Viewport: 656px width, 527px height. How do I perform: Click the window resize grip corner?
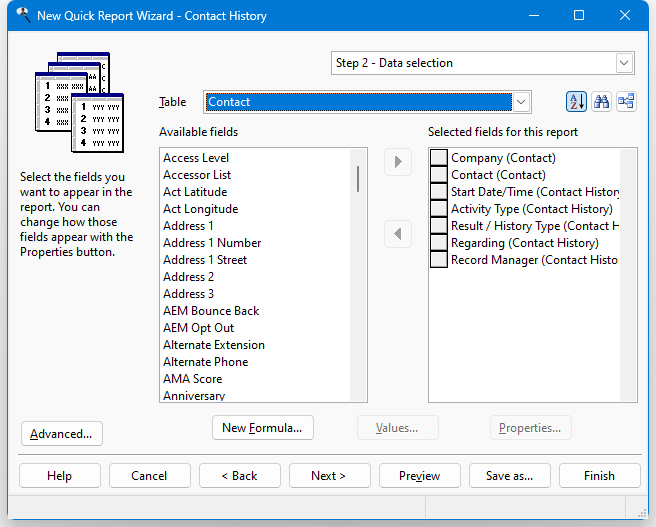click(641, 513)
